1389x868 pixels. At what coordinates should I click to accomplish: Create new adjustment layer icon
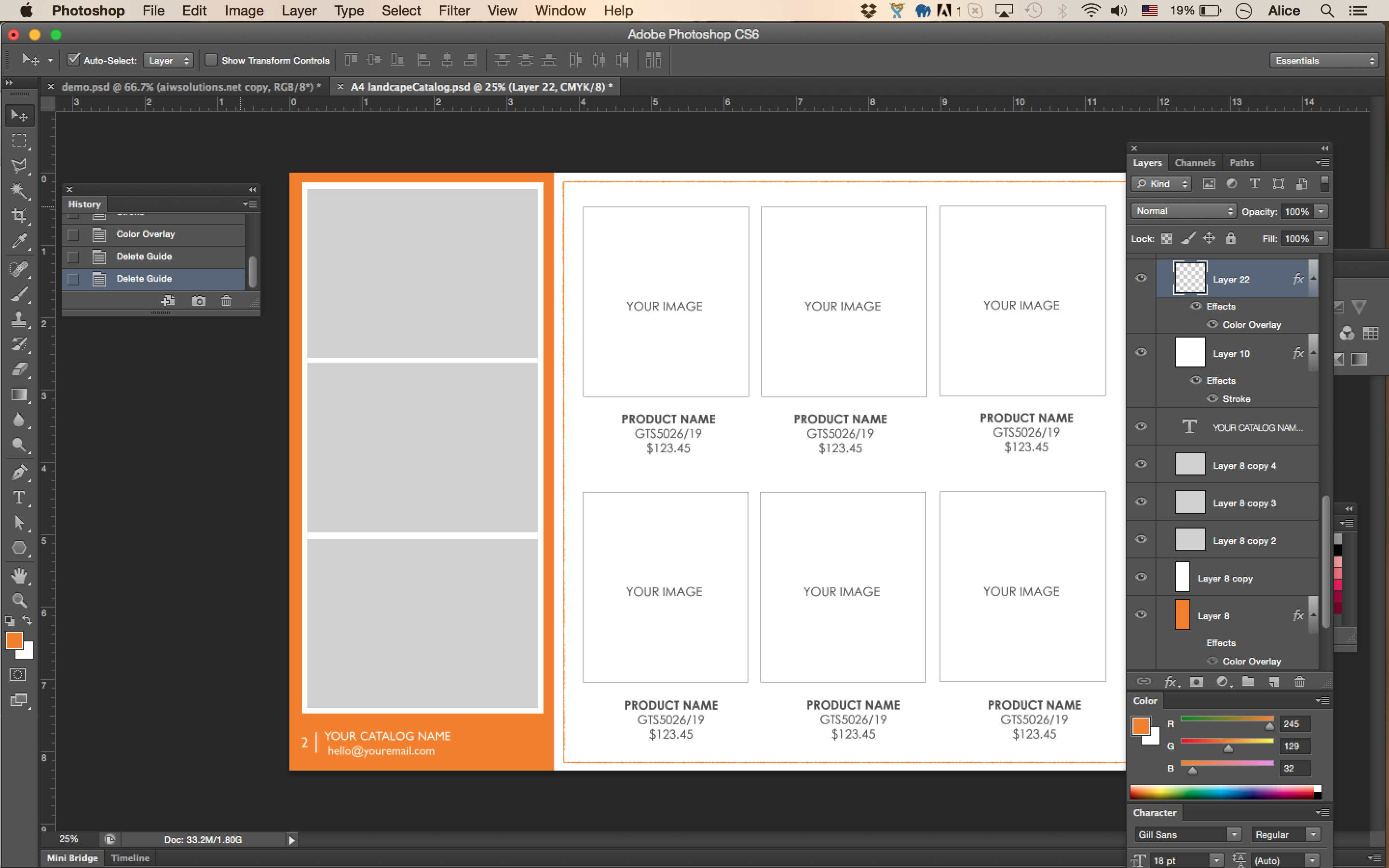click(x=1223, y=681)
